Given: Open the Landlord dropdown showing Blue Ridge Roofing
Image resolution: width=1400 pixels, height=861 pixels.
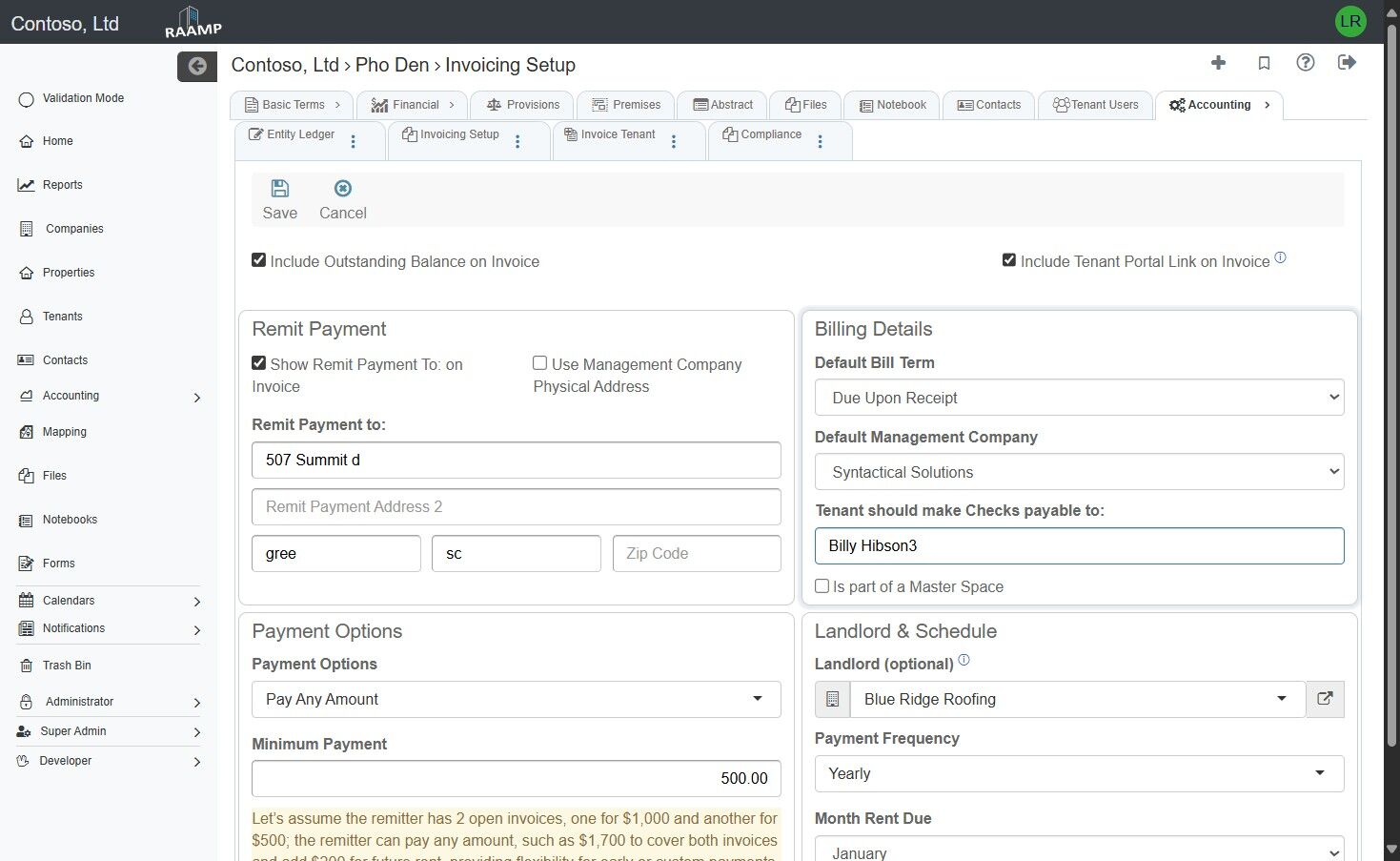Looking at the screenshot, I should click(1077, 699).
